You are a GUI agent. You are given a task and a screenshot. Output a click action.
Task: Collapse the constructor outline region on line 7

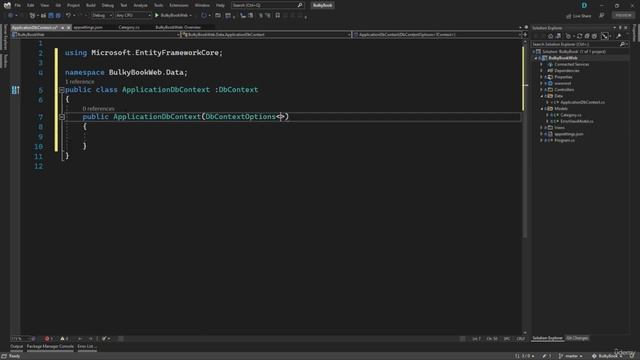click(62, 117)
